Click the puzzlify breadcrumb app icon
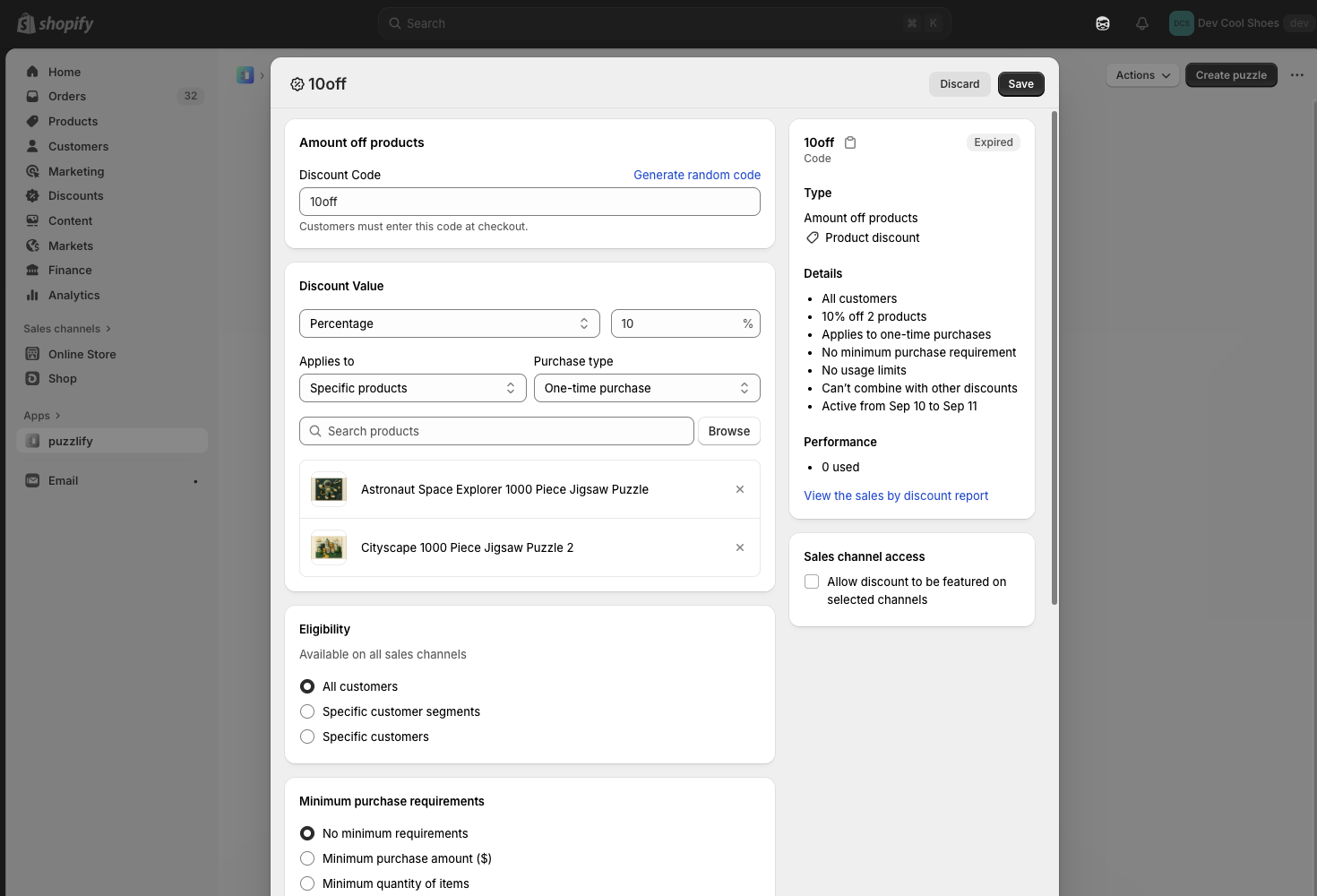This screenshot has width=1317, height=896. (245, 75)
